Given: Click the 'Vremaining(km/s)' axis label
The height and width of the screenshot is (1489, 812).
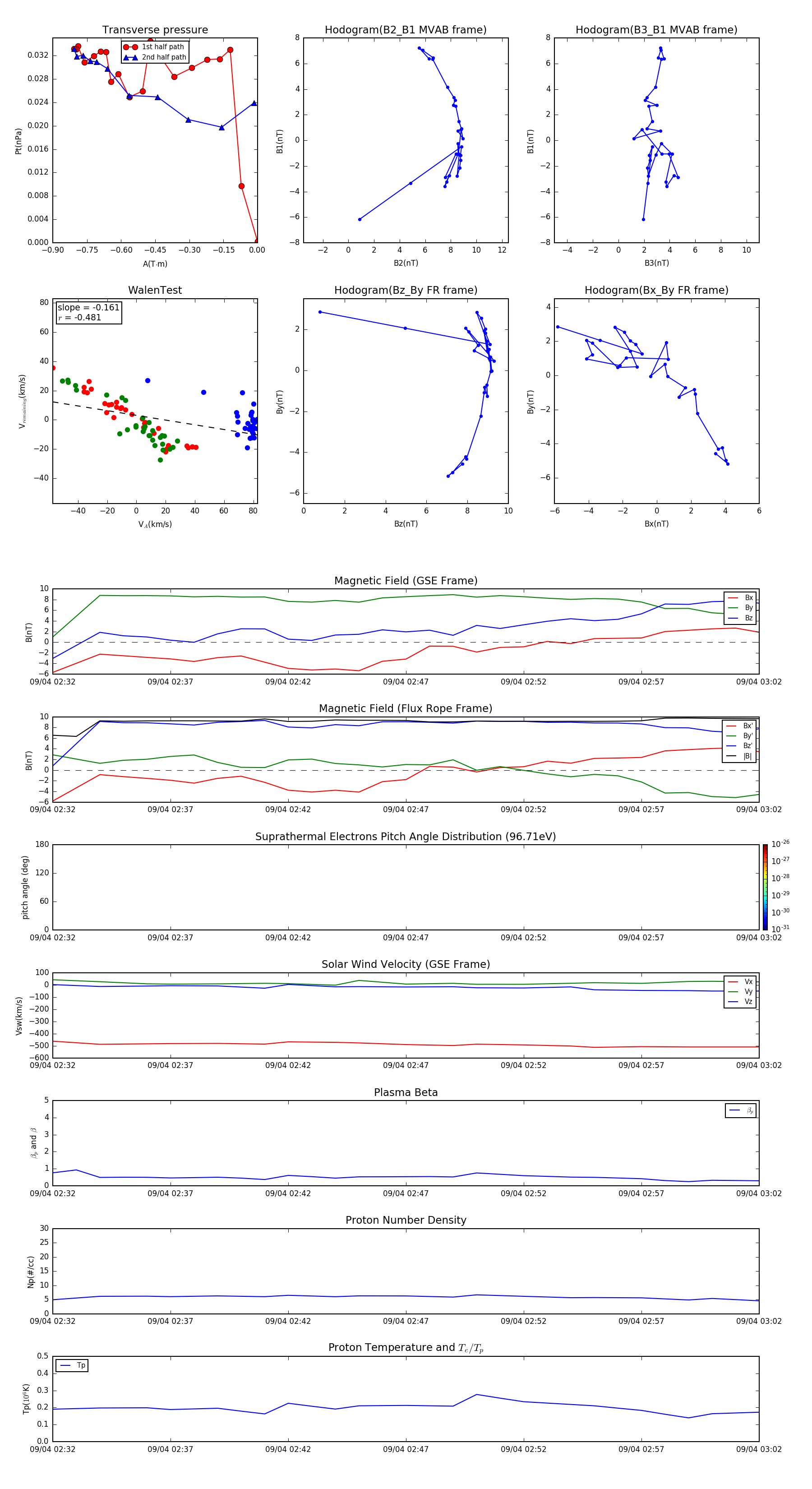Looking at the screenshot, I should (22, 401).
